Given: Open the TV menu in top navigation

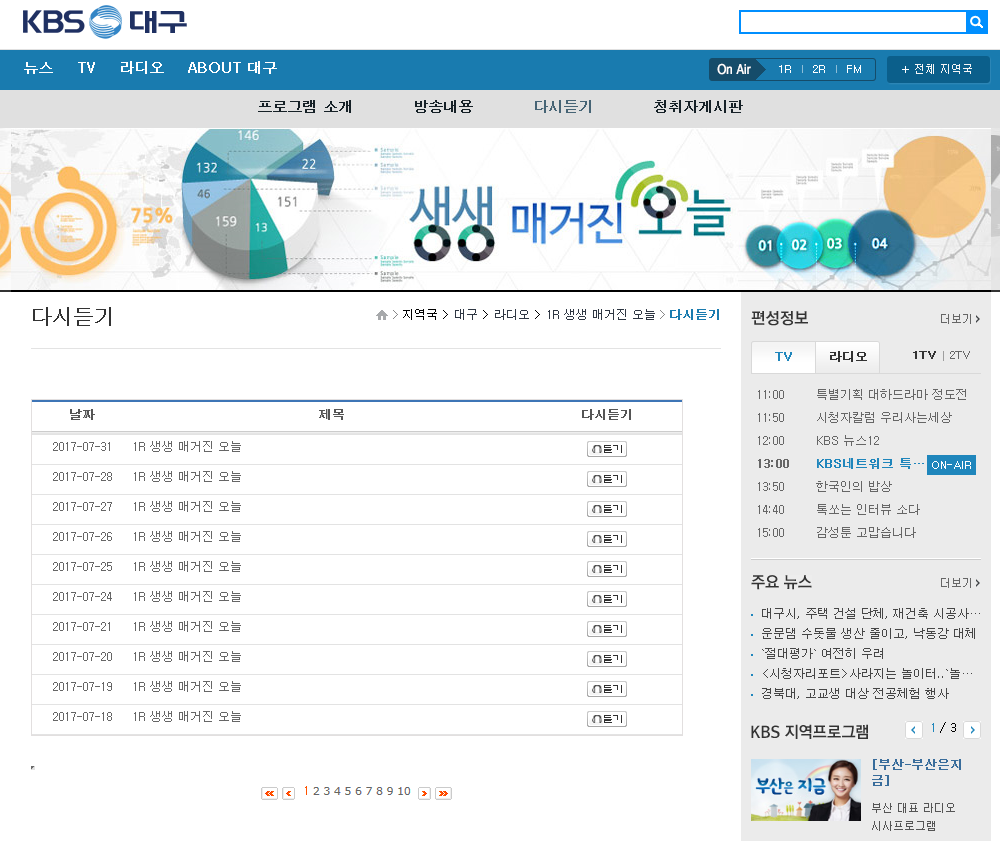Looking at the screenshot, I should coord(87,68).
